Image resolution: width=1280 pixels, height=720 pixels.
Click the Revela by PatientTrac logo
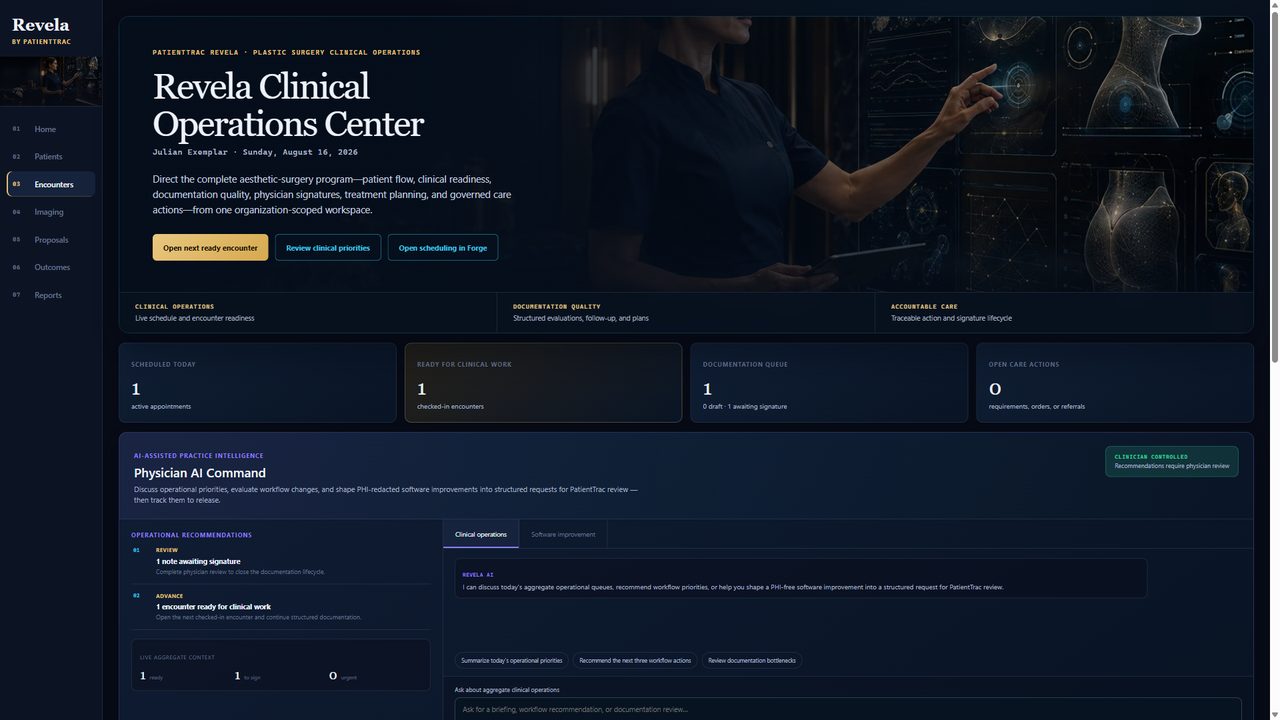[41, 30]
